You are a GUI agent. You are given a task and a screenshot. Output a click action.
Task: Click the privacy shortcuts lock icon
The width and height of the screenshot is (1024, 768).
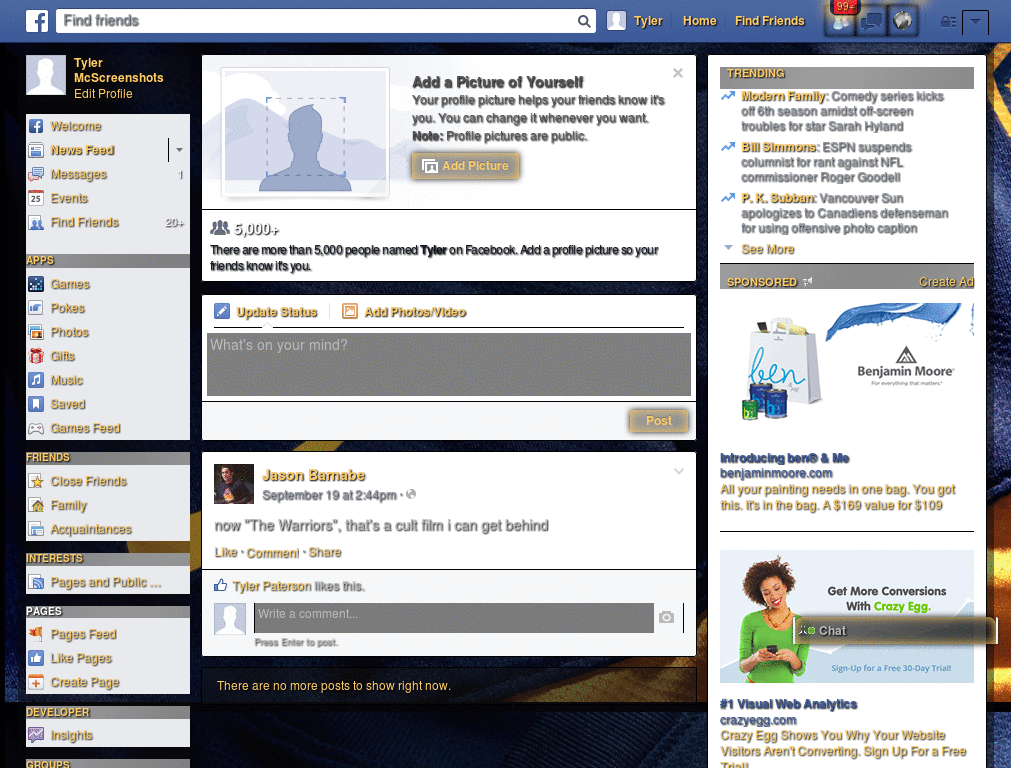click(948, 22)
